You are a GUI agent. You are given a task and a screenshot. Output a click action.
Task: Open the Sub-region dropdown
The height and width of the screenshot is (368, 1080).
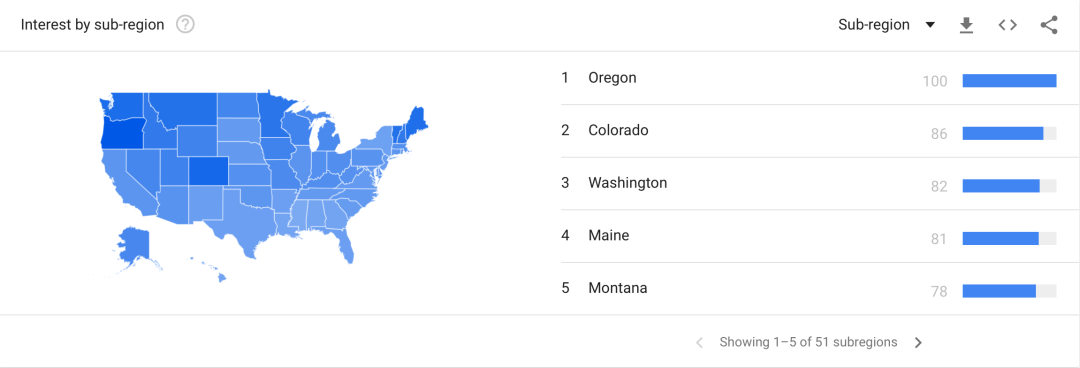click(x=886, y=25)
